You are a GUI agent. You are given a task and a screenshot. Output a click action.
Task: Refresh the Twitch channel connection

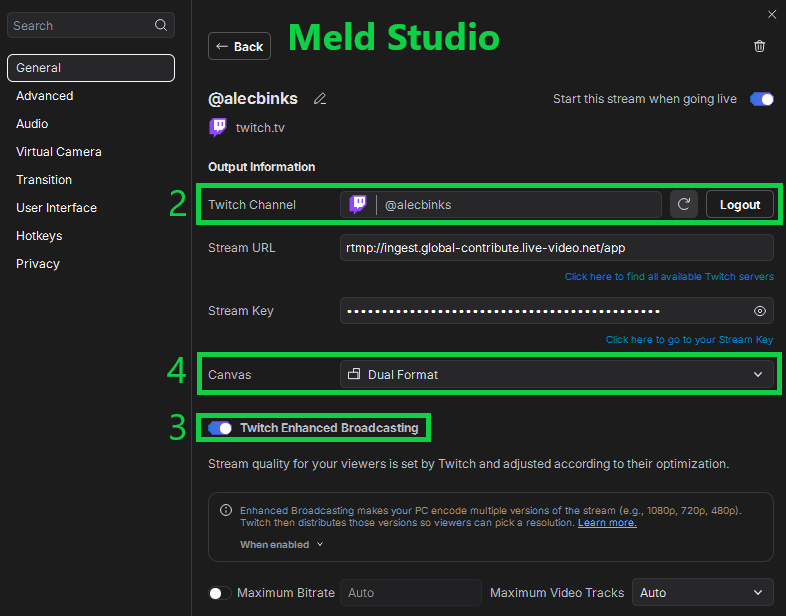click(x=684, y=204)
